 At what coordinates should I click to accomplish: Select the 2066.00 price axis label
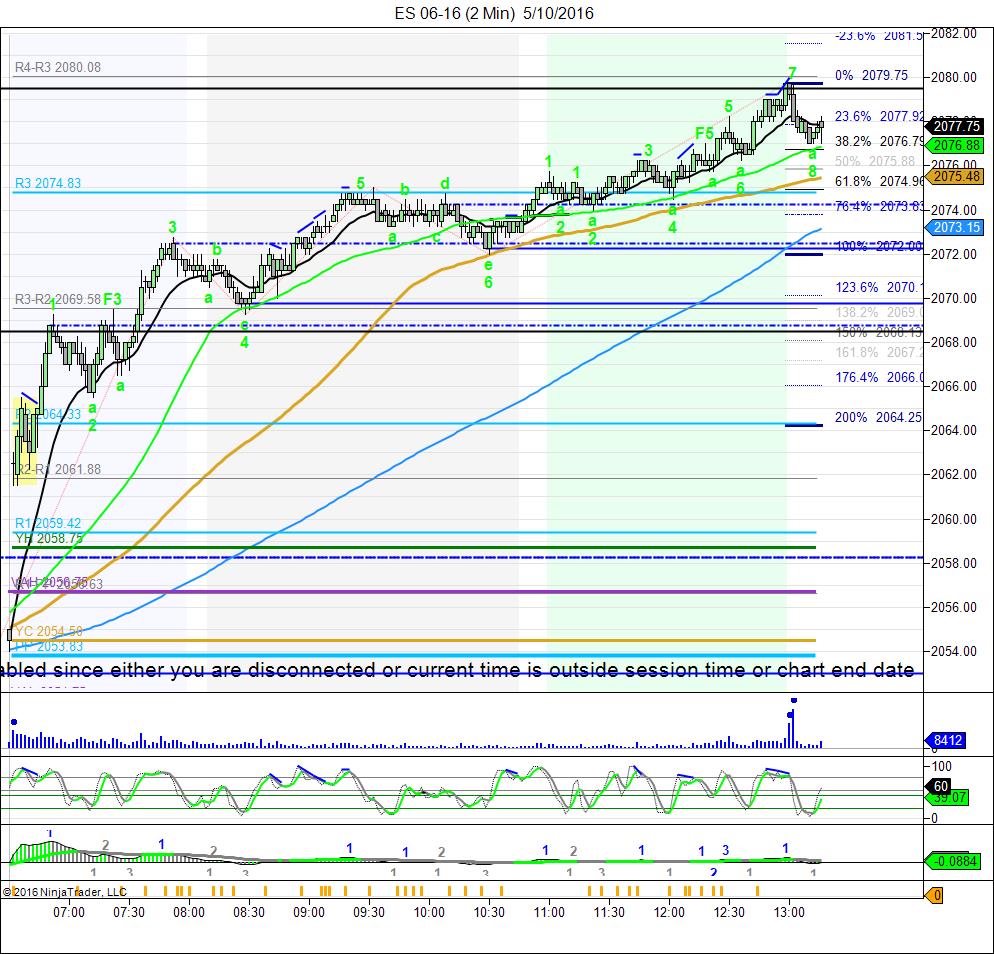point(954,386)
